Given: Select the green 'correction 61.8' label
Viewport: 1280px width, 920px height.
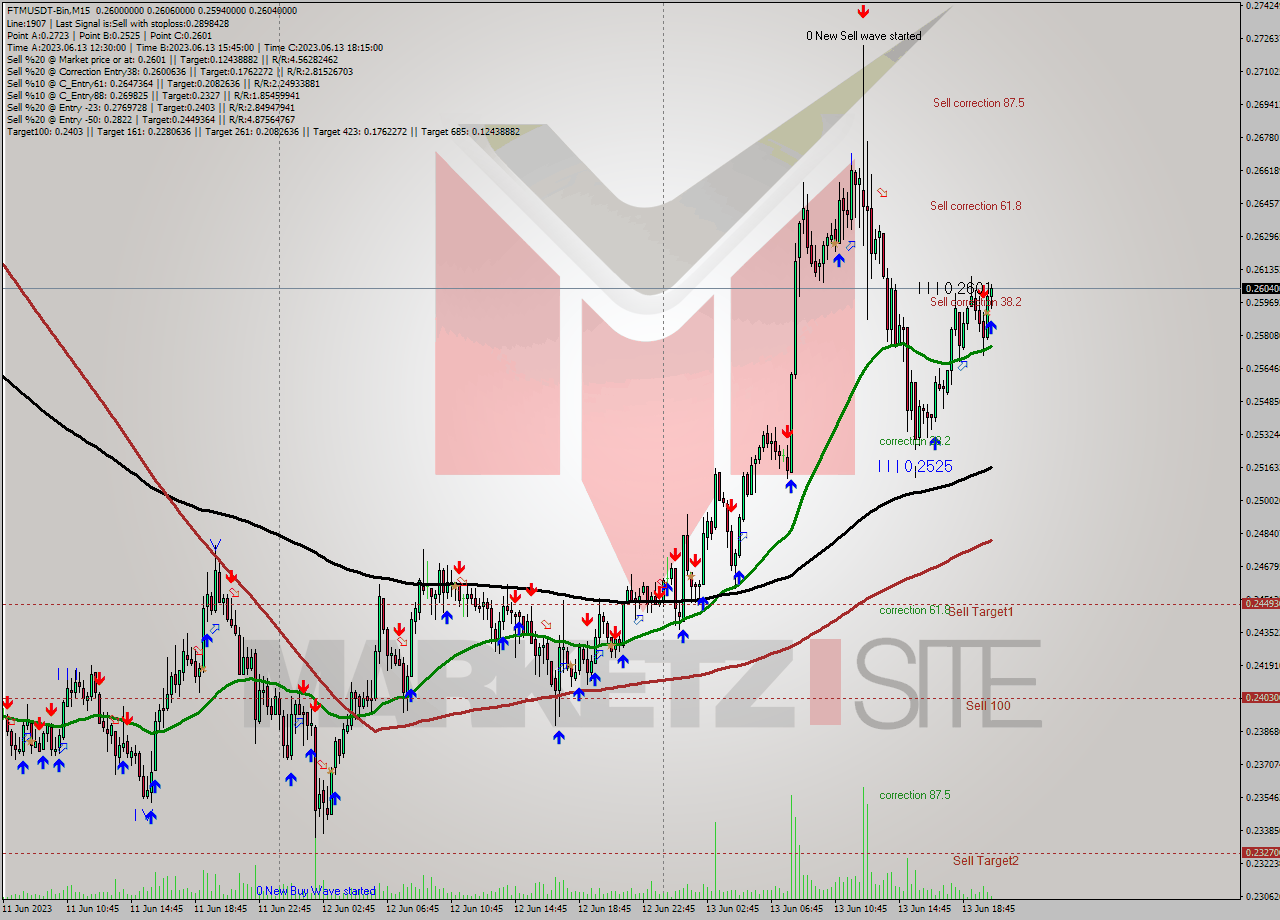Looking at the screenshot, I should pos(914,610).
